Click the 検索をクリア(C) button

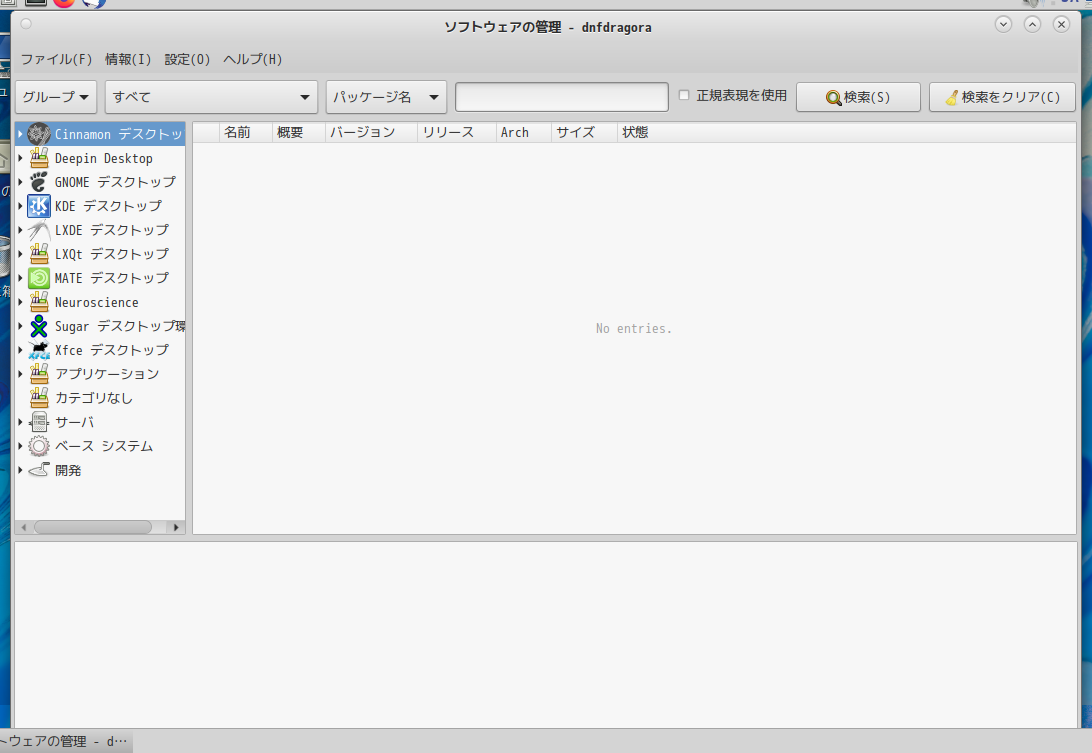click(x=1002, y=97)
